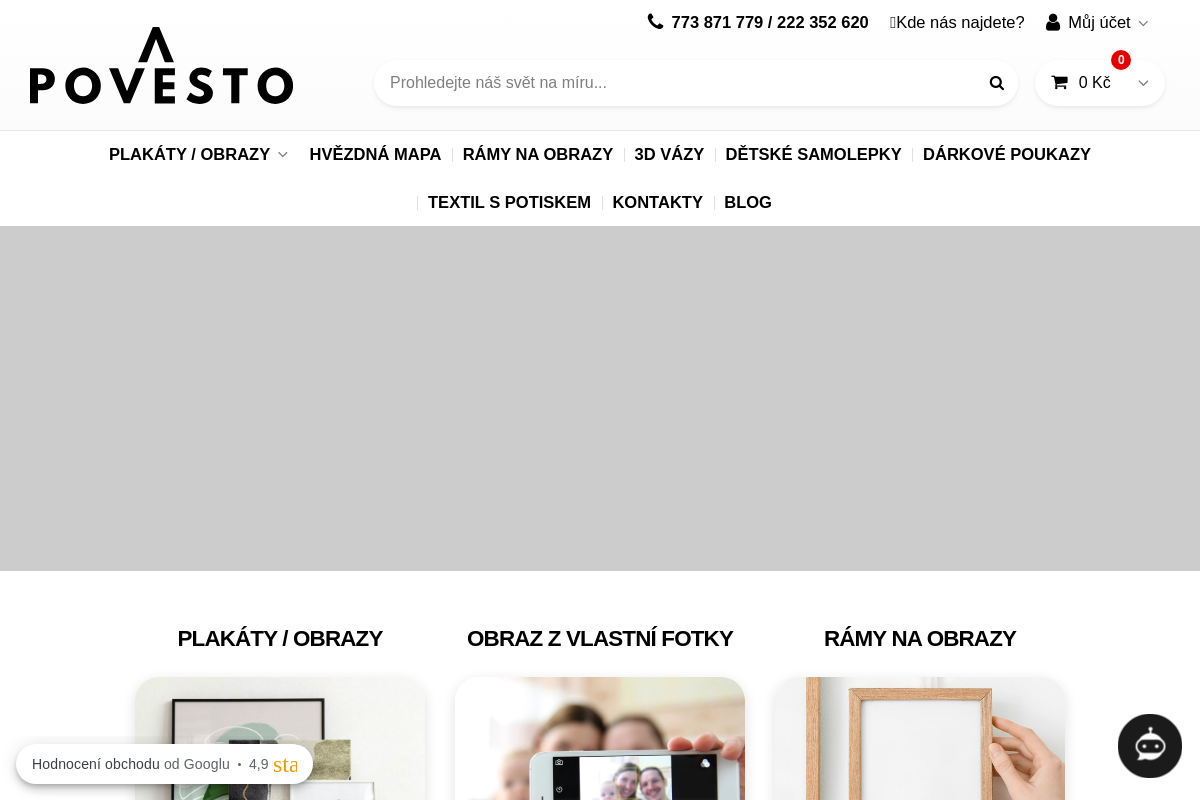Click the red cart item count badge

1121,60
